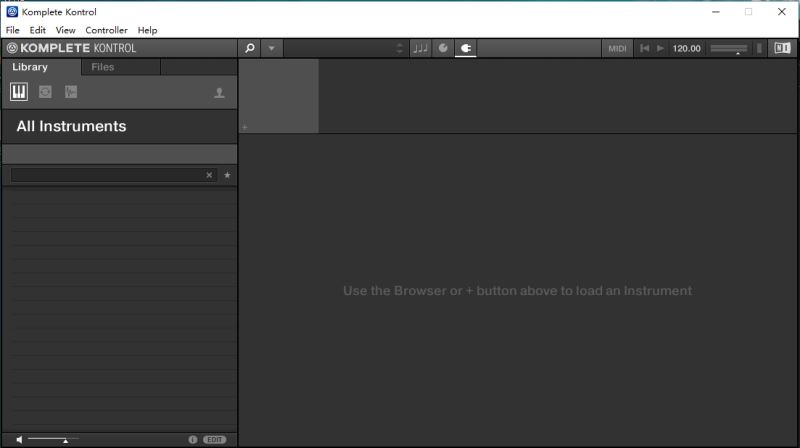The height and width of the screenshot is (448, 800).
Task: Show the plug-in chain panel icon
Action: pos(465,48)
